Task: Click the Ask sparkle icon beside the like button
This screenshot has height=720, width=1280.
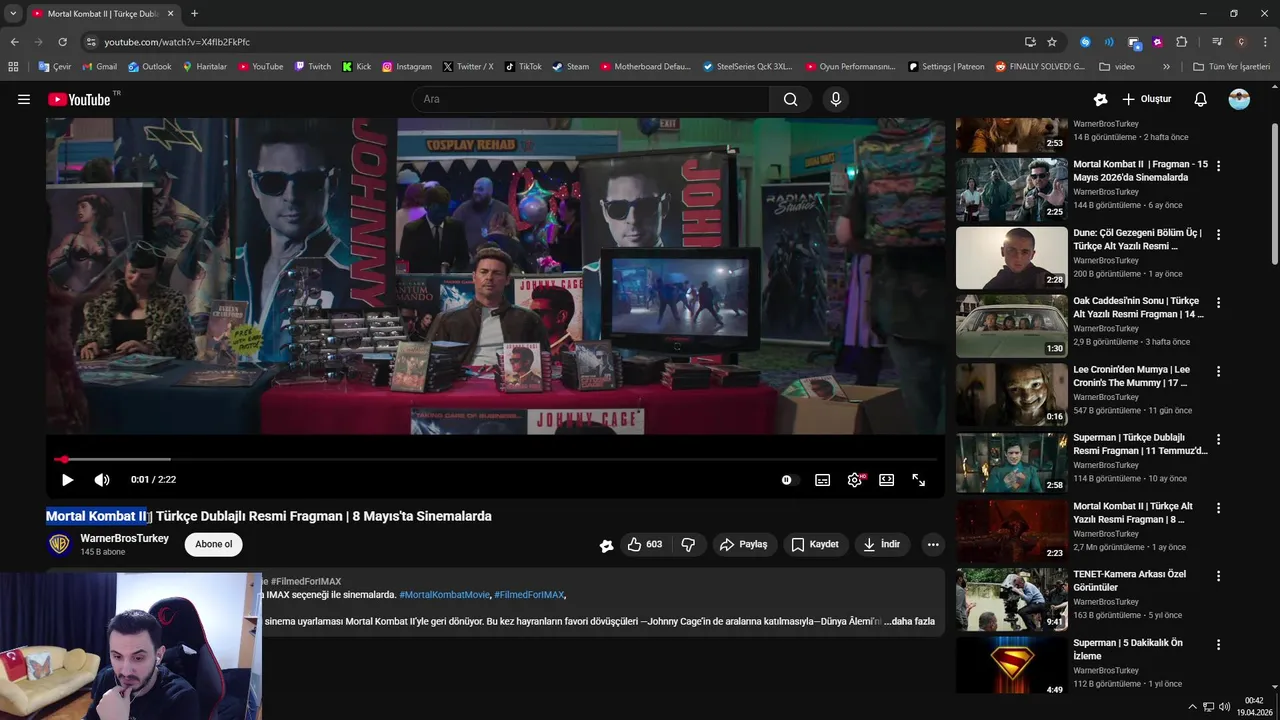Action: pos(606,545)
